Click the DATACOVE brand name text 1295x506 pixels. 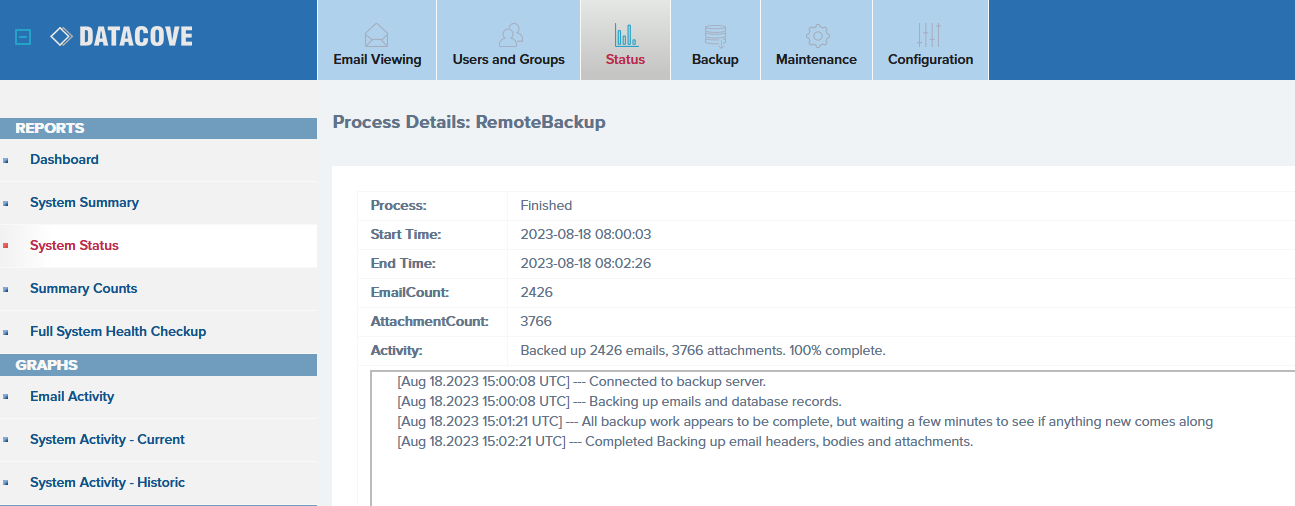tap(136, 37)
